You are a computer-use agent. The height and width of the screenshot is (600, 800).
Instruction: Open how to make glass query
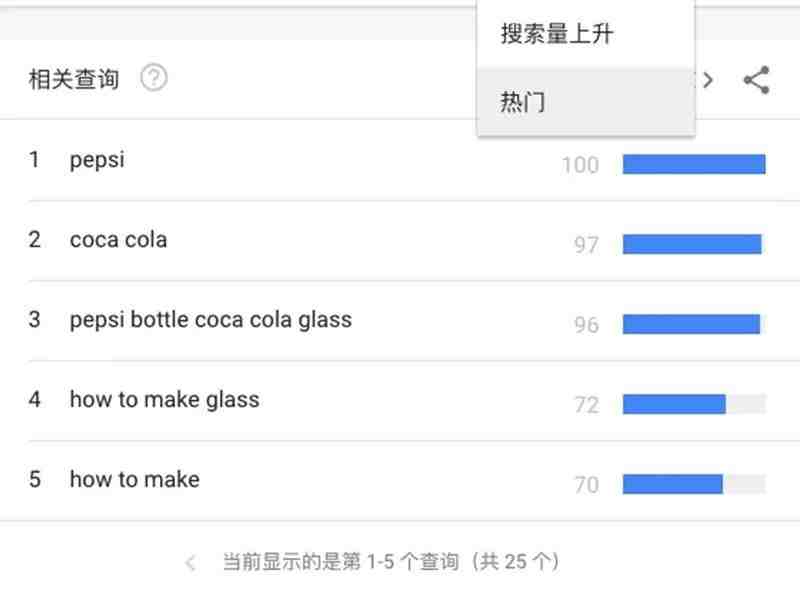click(x=164, y=400)
